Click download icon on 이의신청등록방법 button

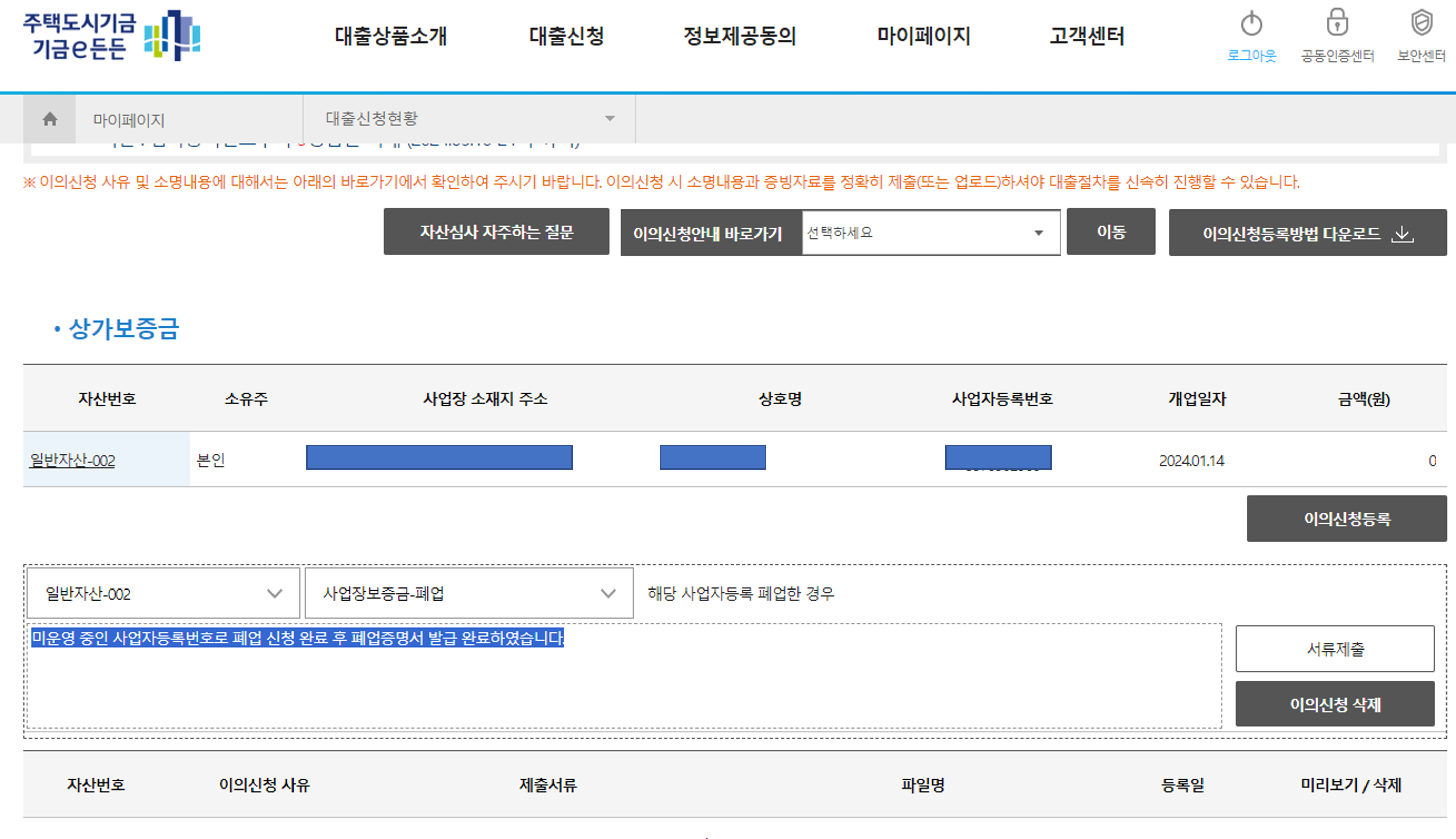click(1402, 234)
